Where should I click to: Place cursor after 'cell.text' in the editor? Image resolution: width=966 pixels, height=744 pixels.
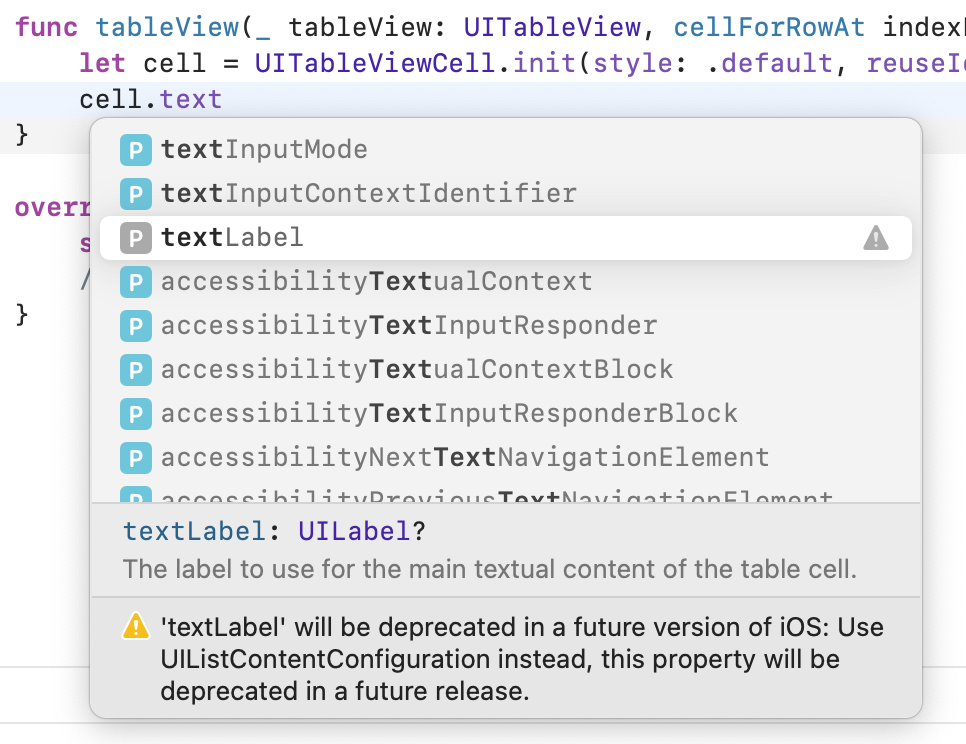(223, 99)
